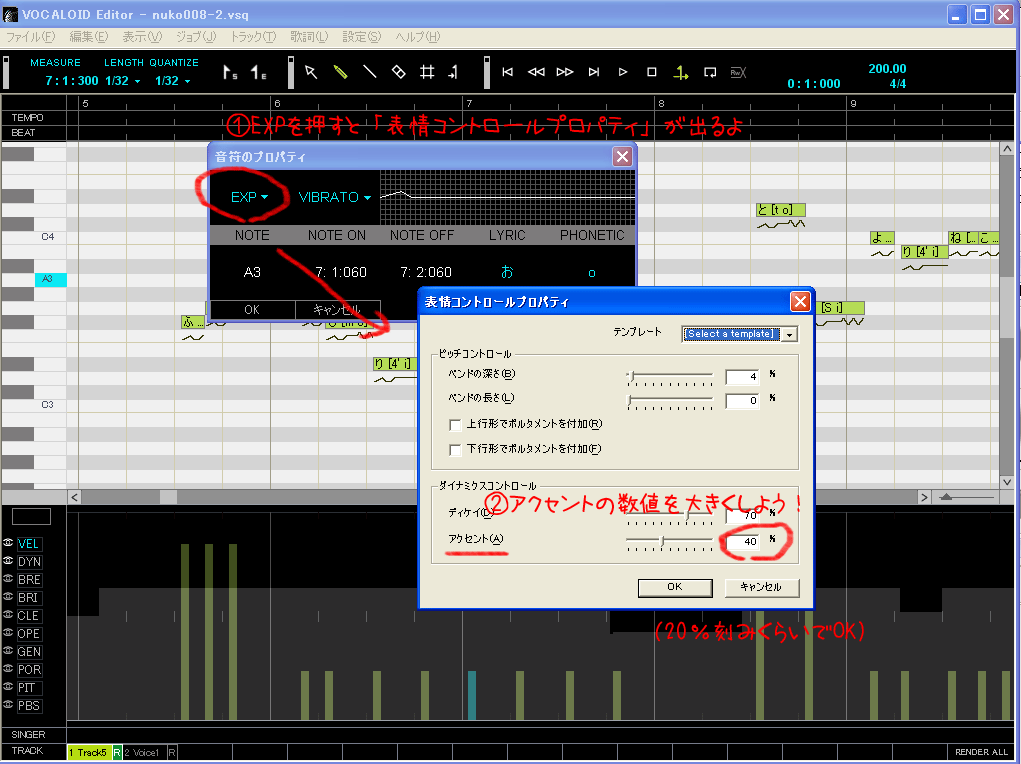Click piano roll horizontal scrollbar left arrow
Image resolution: width=1021 pixels, height=764 pixels.
pyautogui.click(x=74, y=498)
